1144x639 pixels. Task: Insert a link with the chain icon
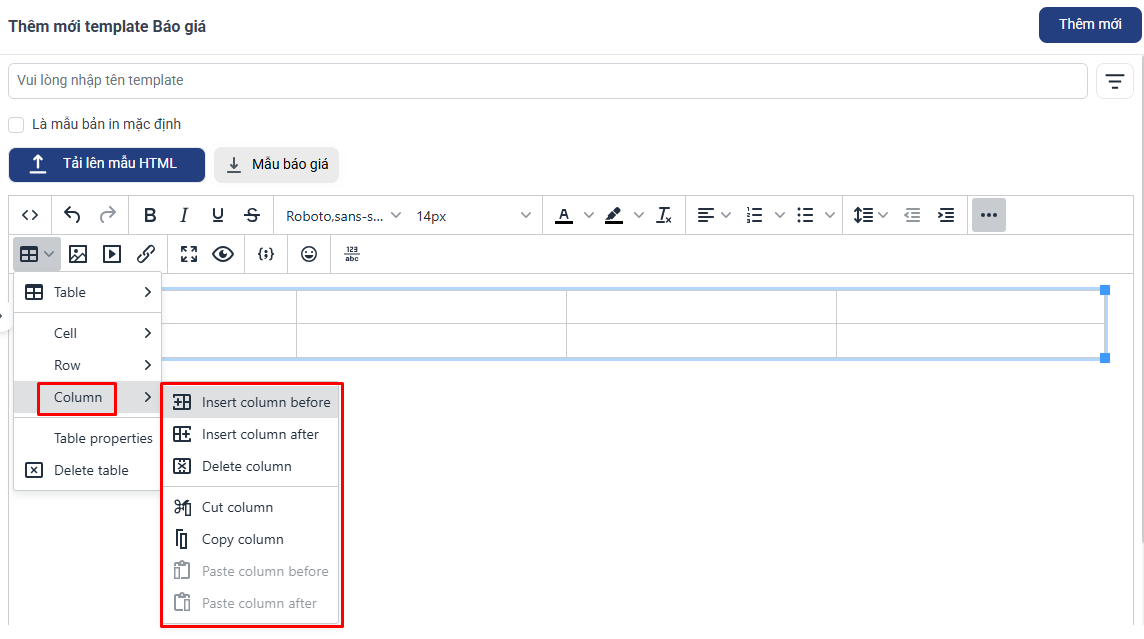pos(146,254)
